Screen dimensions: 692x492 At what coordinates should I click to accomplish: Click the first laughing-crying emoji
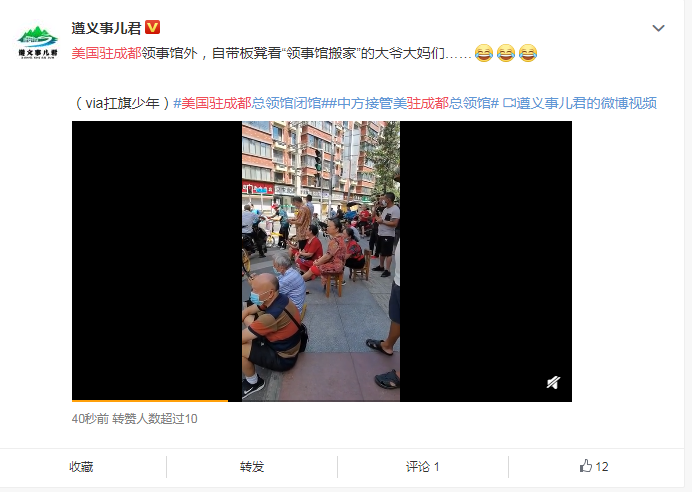484,53
